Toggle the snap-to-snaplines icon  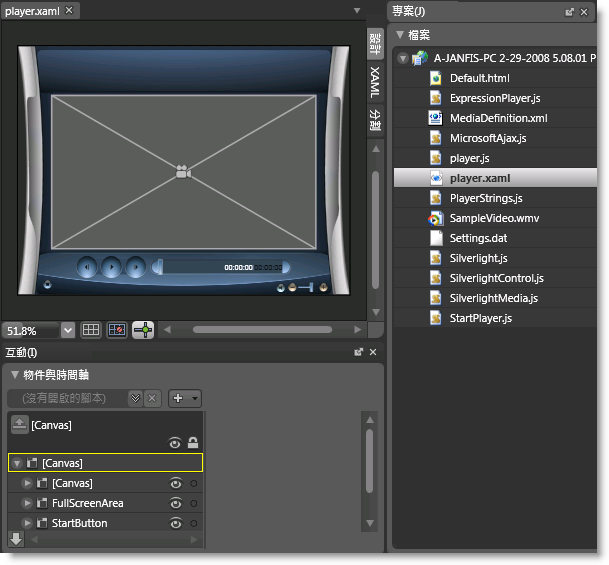143,330
